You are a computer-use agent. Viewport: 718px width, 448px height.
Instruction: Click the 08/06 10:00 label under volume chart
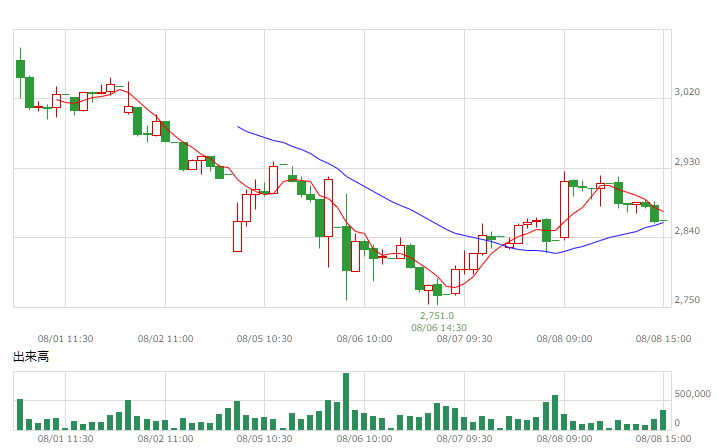pyautogui.click(x=364, y=439)
